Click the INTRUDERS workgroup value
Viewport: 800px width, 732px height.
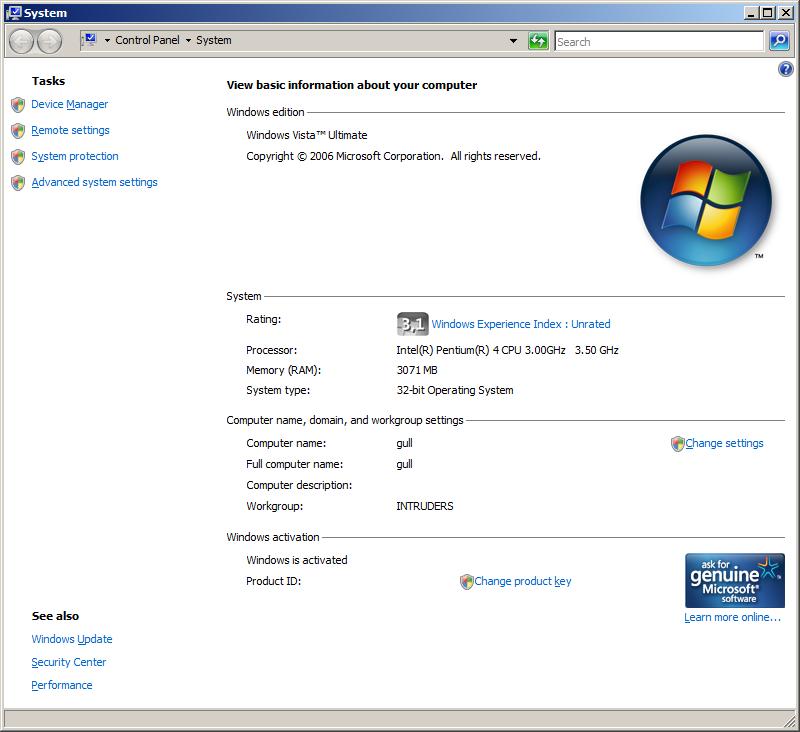[x=425, y=507]
